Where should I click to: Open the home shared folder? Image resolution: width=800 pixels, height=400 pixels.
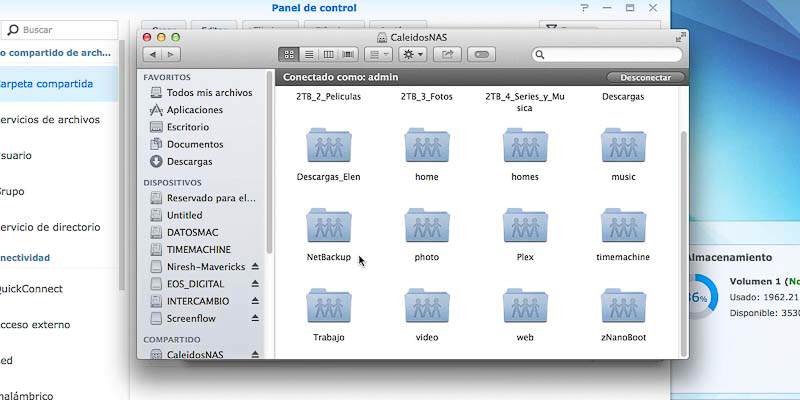pyautogui.click(x=427, y=155)
